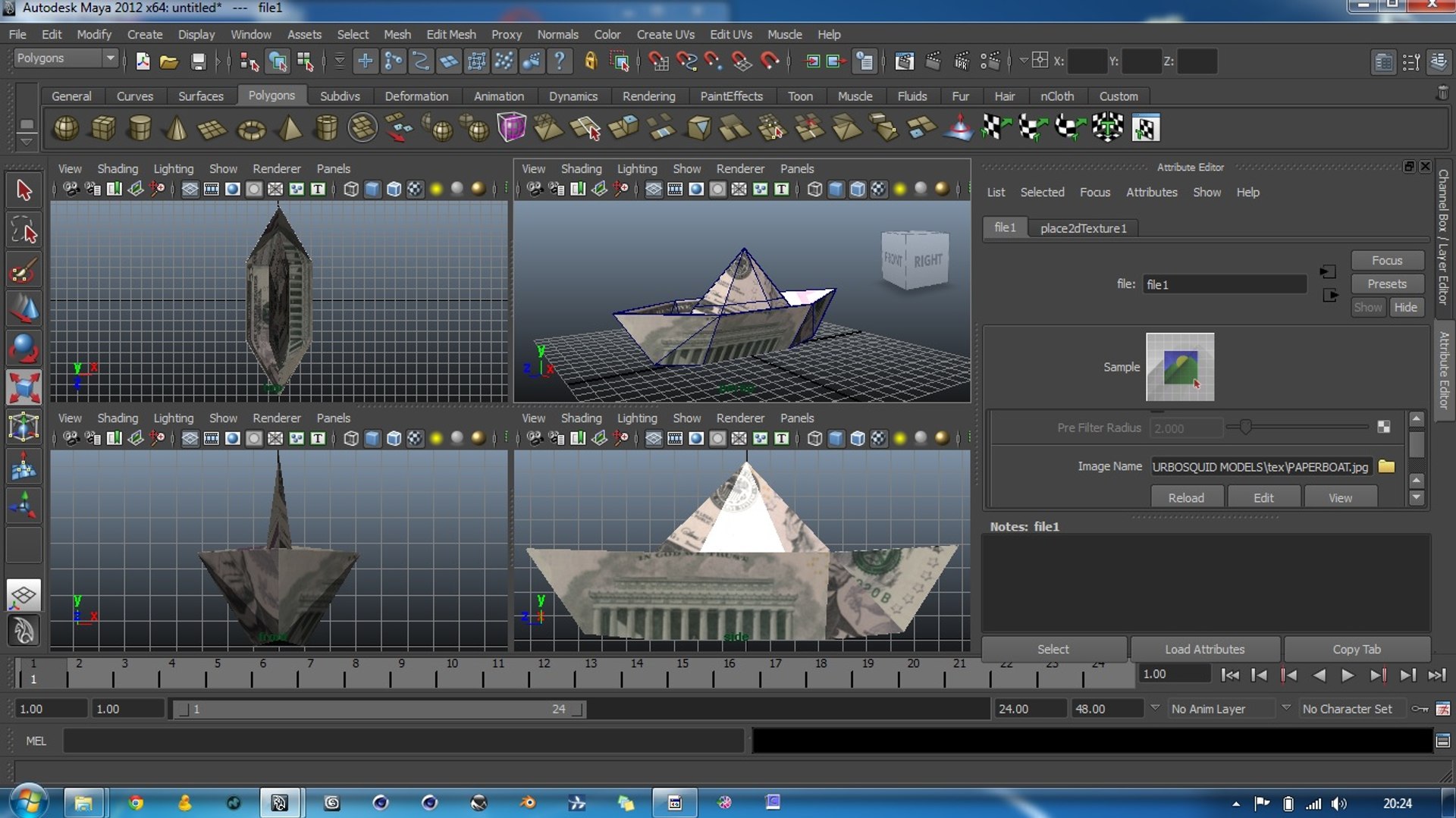
Task: Toggle Attribute Editor vertical side tab
Action: click(1444, 370)
